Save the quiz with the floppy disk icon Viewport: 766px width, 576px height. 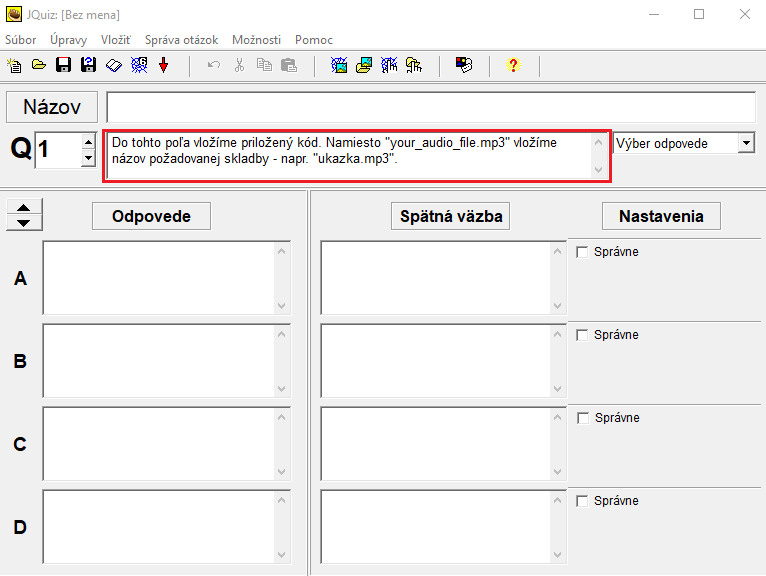point(63,66)
